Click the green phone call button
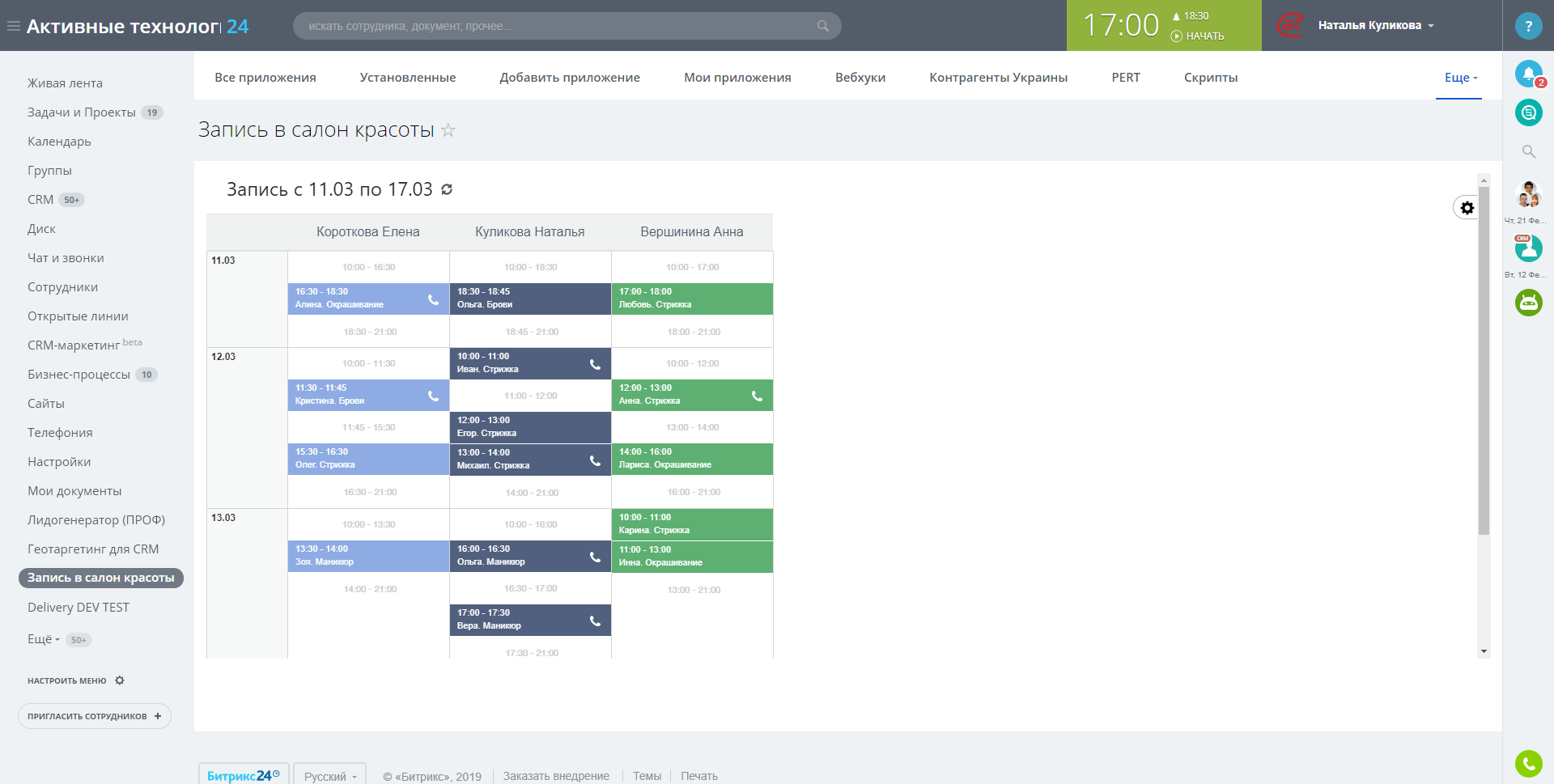Screen dimensions: 1554x784 (x=1528, y=764)
